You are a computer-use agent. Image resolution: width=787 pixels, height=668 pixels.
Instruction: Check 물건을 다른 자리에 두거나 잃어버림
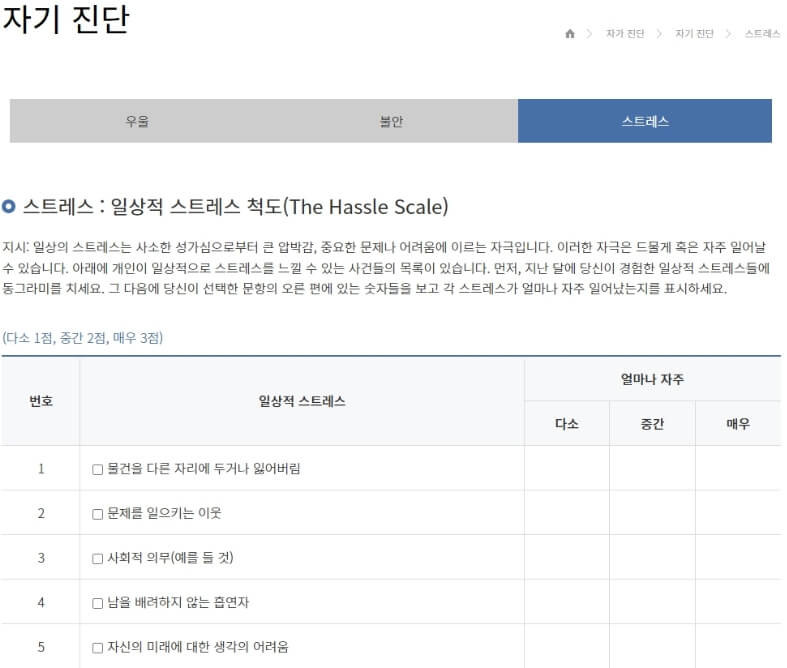point(97,469)
